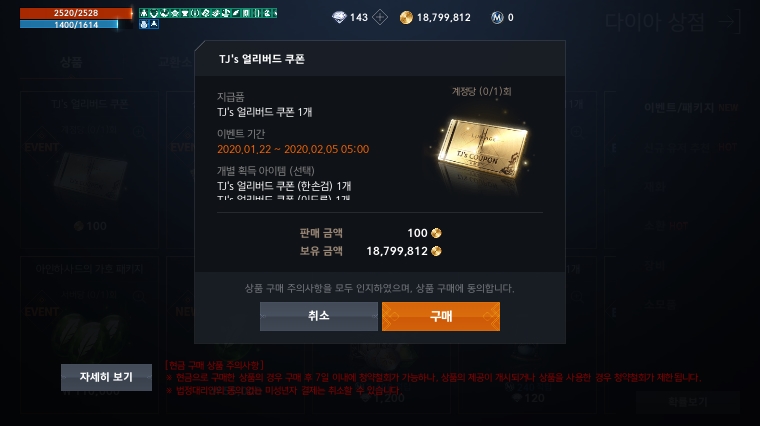This screenshot has width=760, height=426.
Task: Click the green buff icons row
Action: click(208, 13)
